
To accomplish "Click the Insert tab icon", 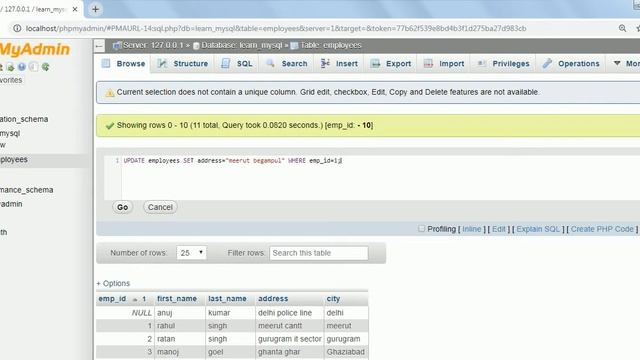I will coord(325,63).
